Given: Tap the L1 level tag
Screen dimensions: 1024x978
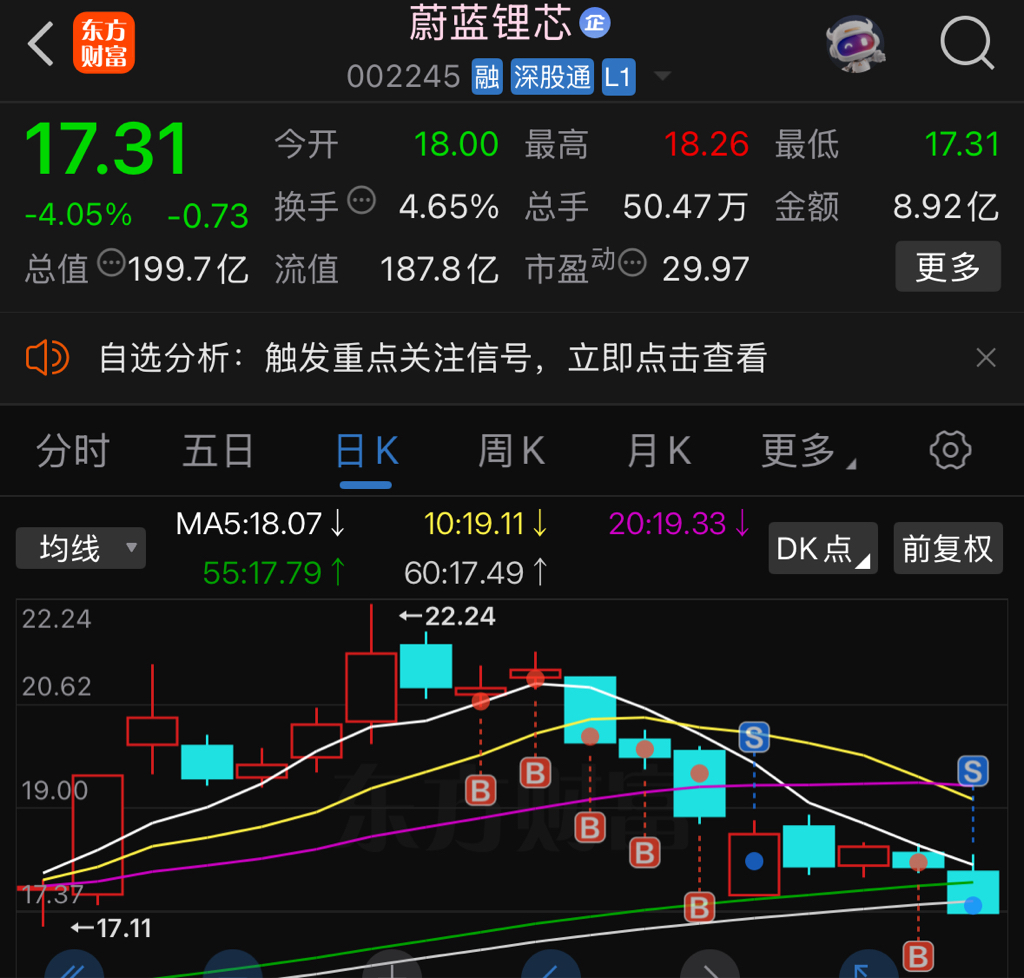Looking at the screenshot, I should pos(618,77).
